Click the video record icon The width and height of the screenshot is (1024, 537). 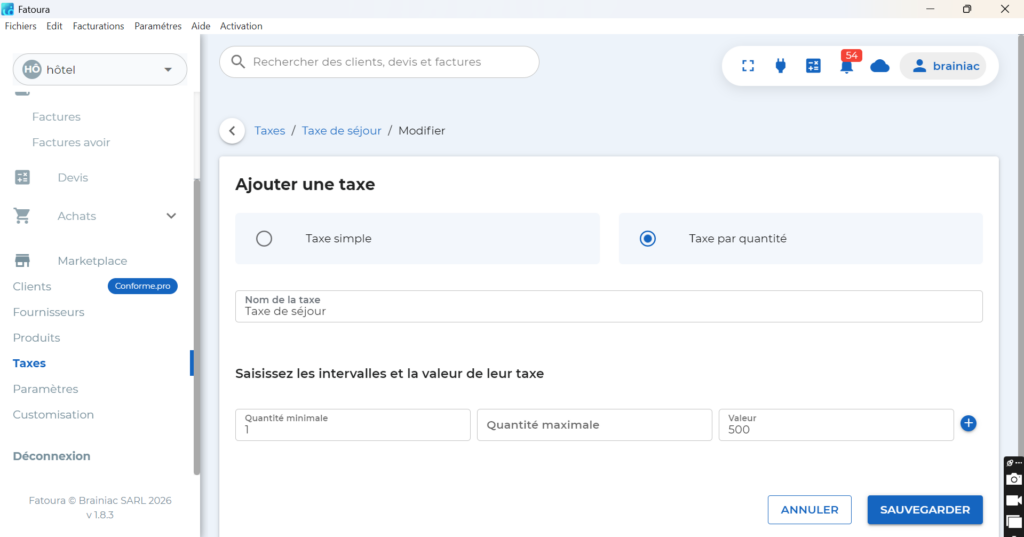click(x=1014, y=500)
